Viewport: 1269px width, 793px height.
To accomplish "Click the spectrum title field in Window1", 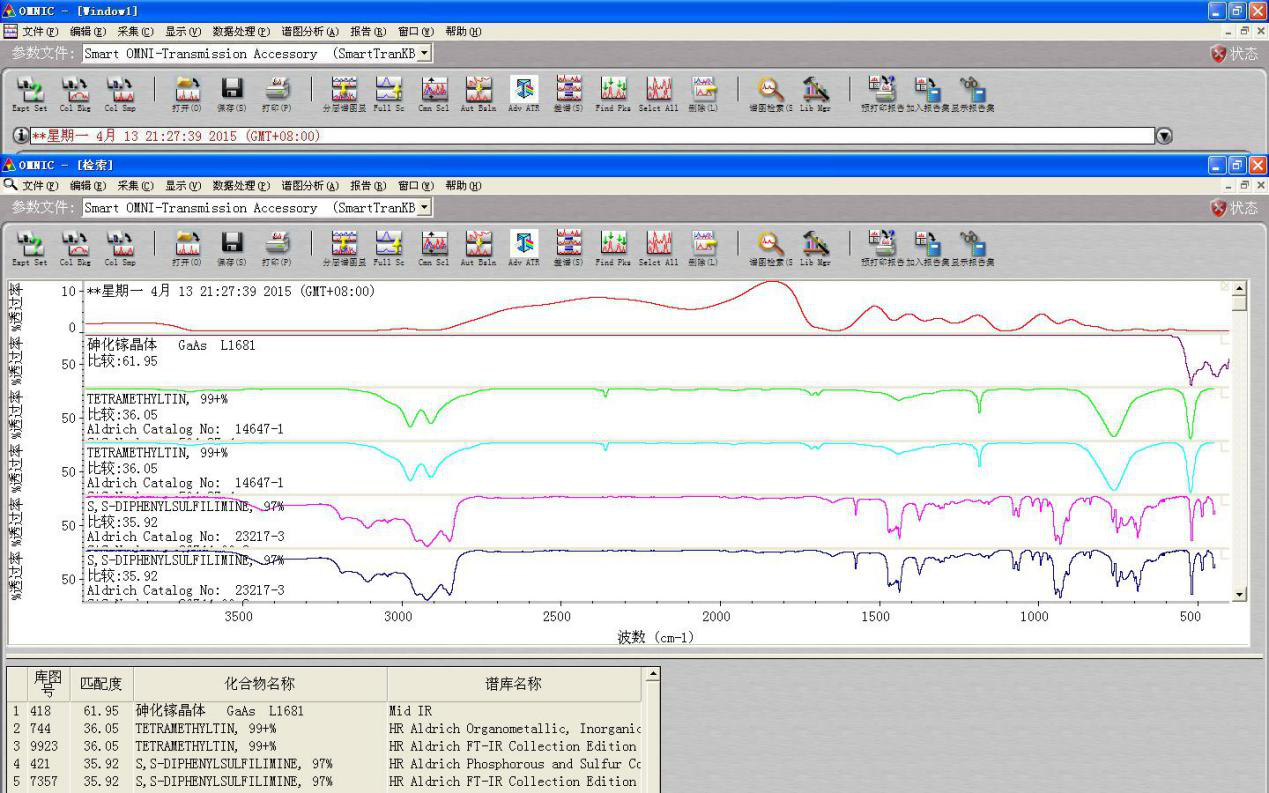I will tap(593, 136).
